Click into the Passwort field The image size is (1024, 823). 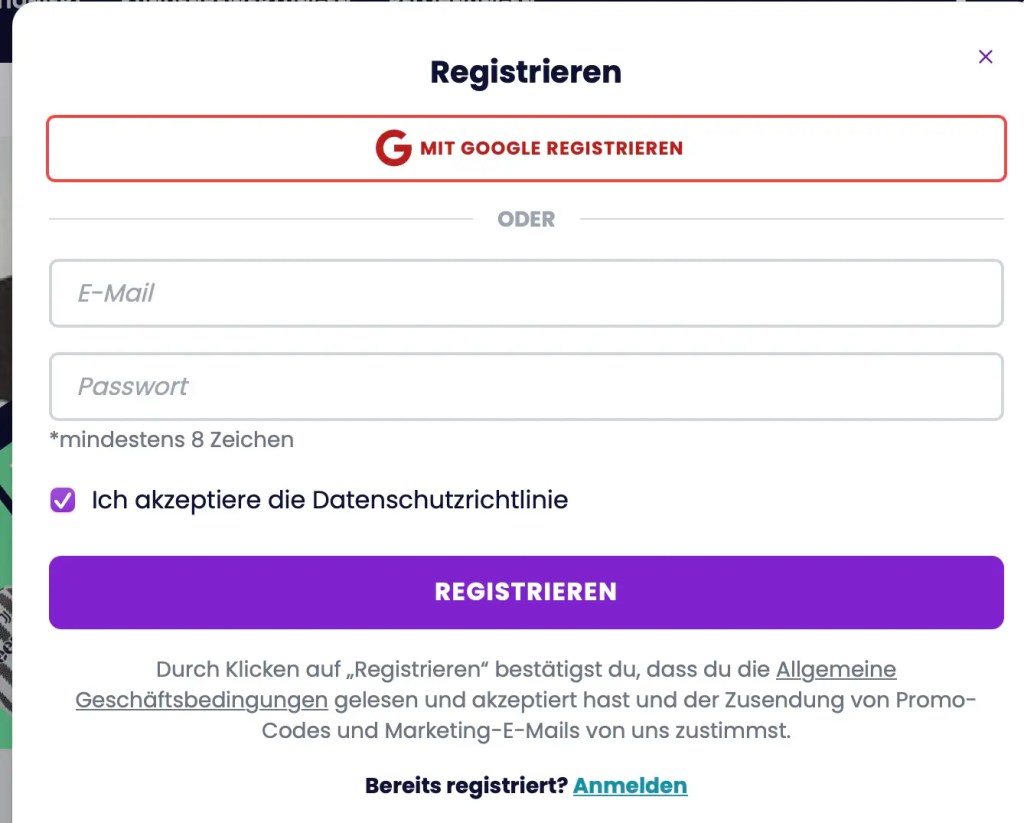point(526,386)
